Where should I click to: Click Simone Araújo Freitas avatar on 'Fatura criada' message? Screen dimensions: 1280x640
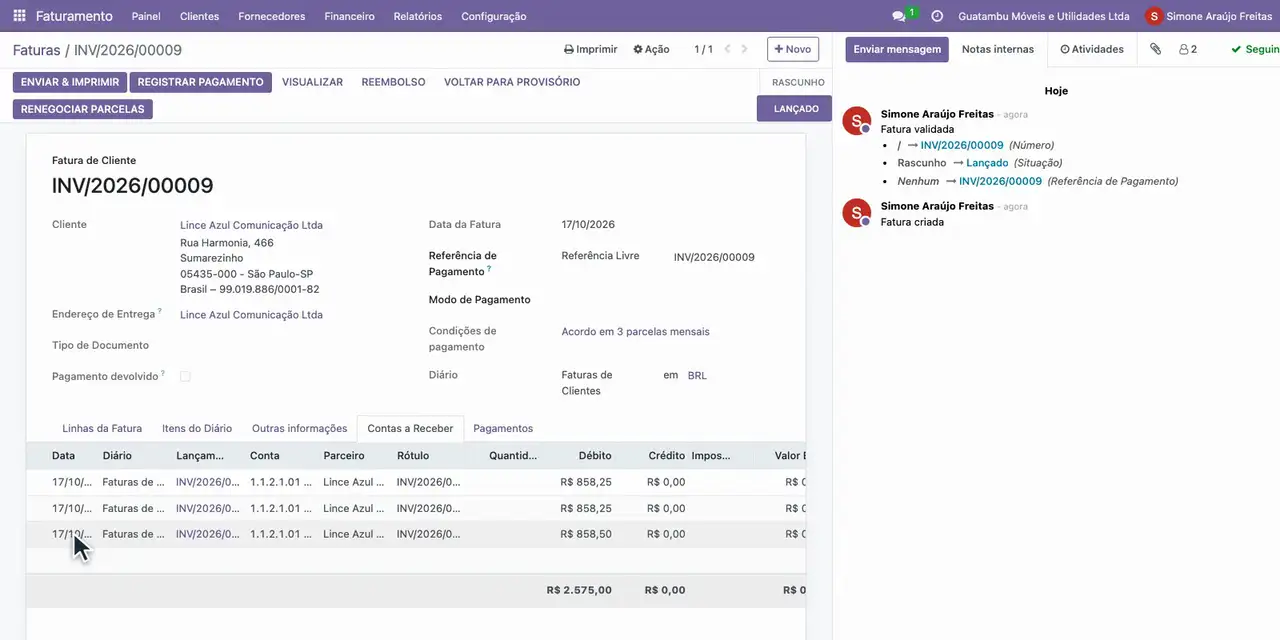857,213
